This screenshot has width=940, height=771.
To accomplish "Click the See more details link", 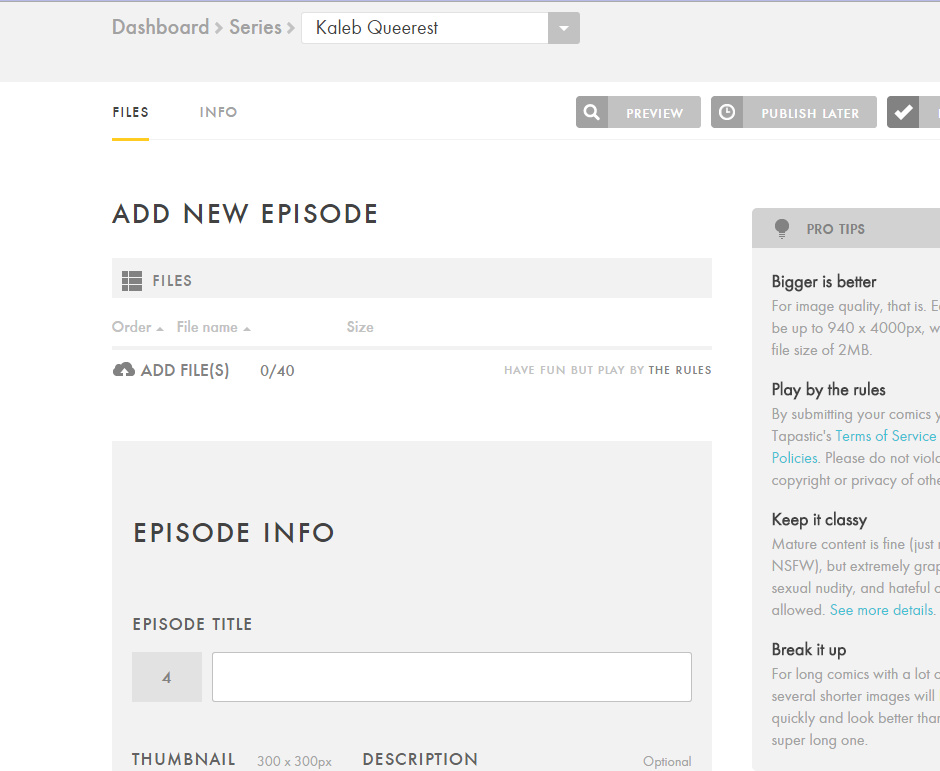I will (881, 610).
